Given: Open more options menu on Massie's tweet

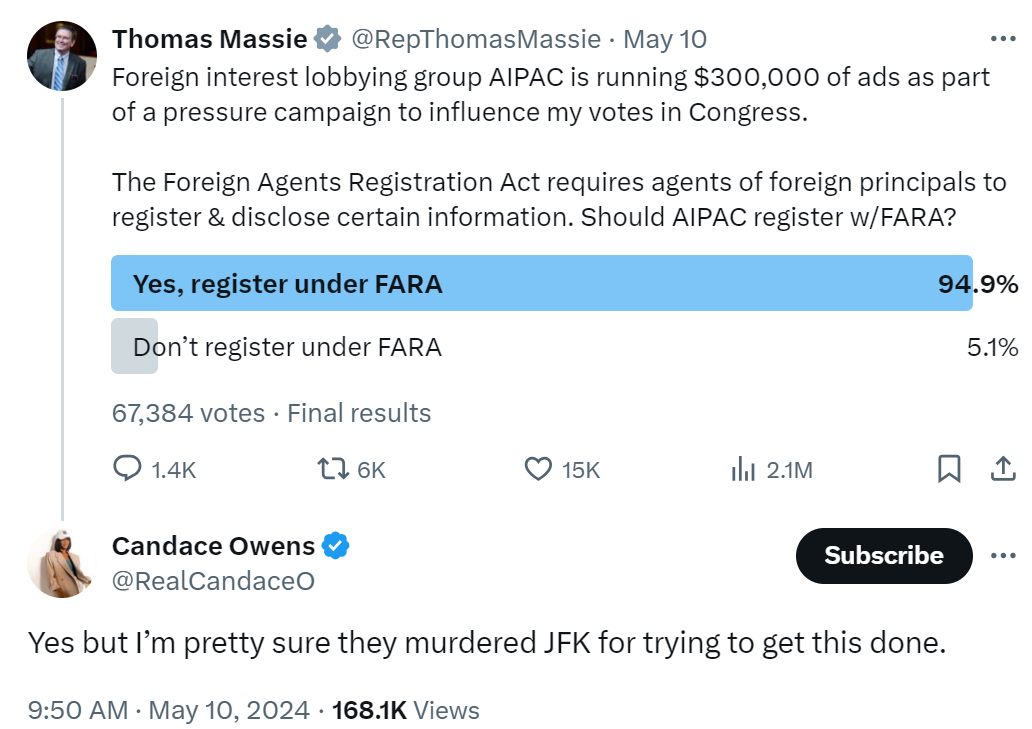Looking at the screenshot, I should click(1002, 39).
